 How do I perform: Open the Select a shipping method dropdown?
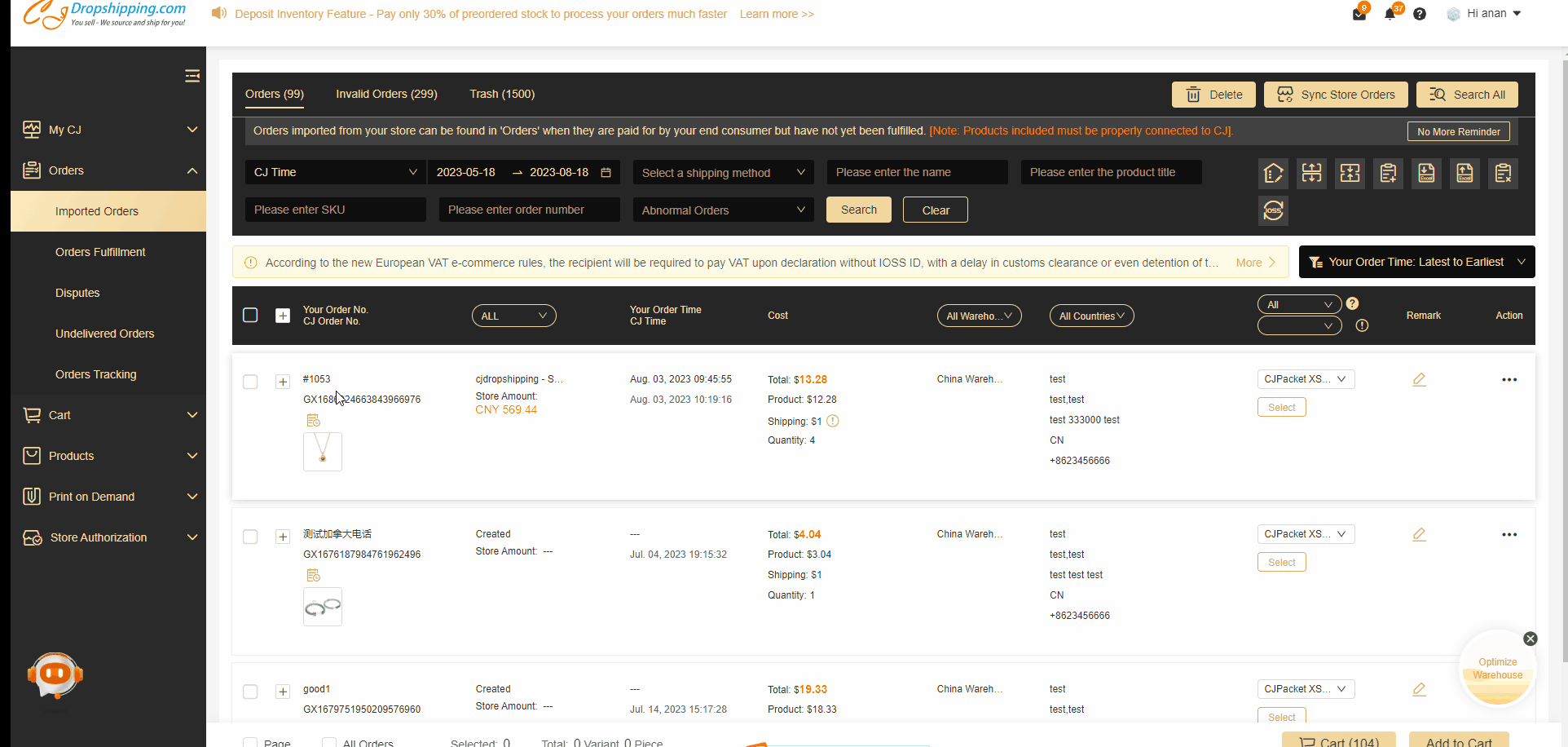click(723, 173)
